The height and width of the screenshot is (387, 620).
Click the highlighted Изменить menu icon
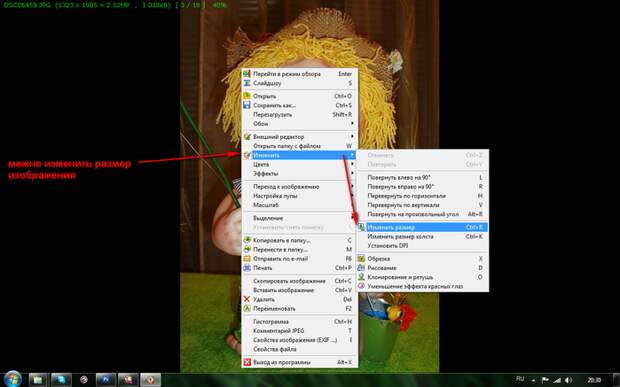247,155
